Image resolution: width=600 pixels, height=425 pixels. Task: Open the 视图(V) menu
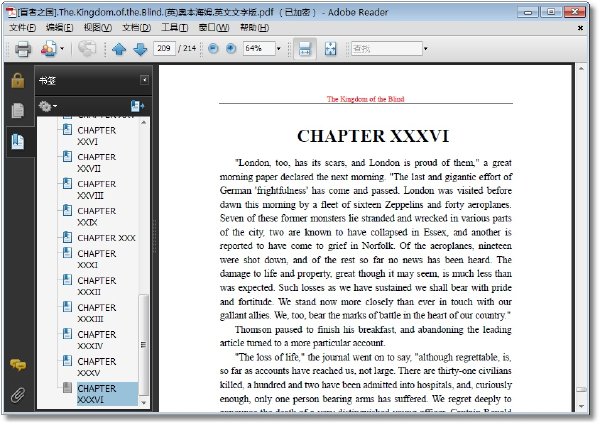[98, 28]
